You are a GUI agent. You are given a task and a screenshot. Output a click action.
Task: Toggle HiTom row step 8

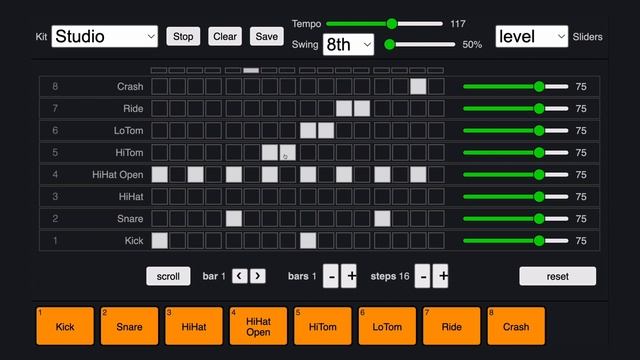[288, 153]
